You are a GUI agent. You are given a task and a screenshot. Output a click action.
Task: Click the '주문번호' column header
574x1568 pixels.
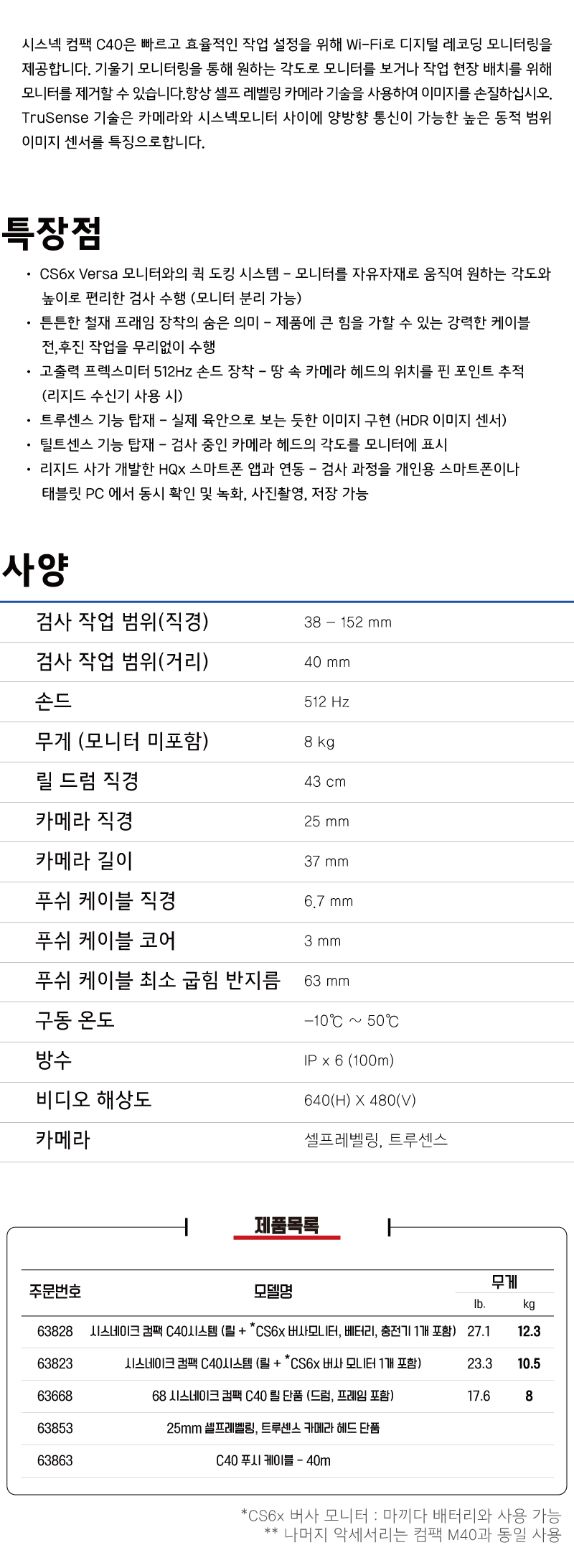55,1292
